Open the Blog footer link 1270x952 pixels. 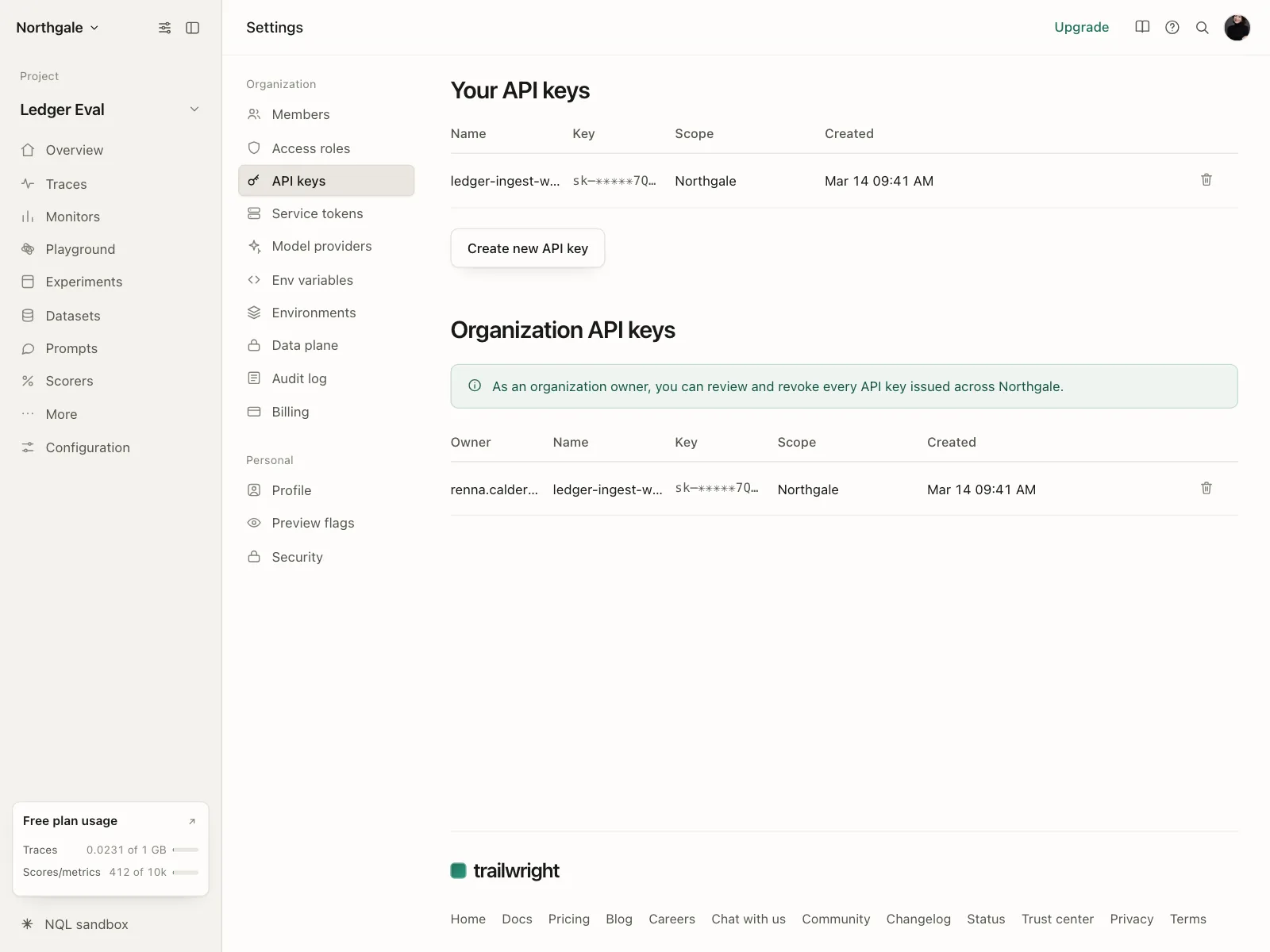tap(619, 919)
